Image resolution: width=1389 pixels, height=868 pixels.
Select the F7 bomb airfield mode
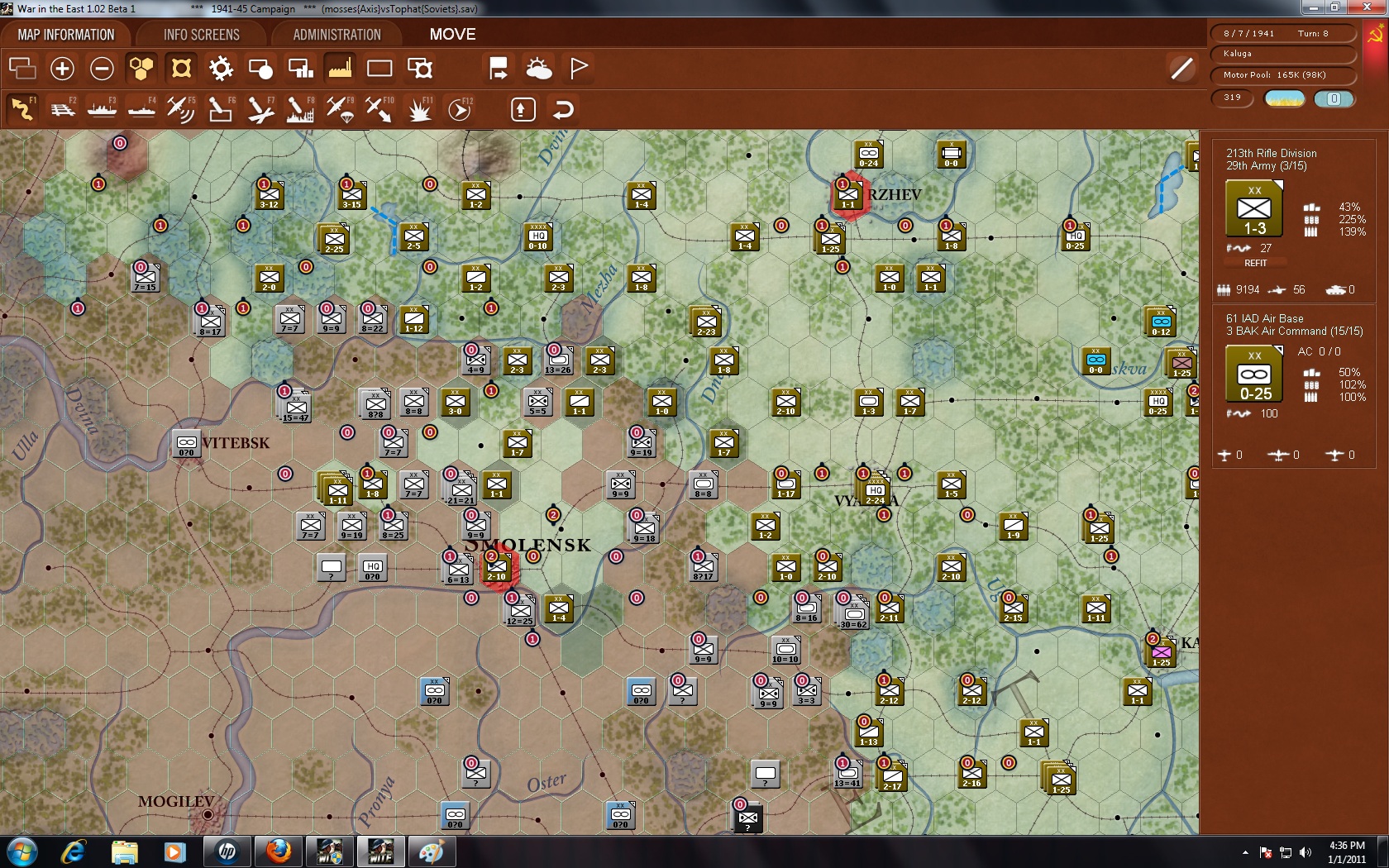click(x=260, y=109)
